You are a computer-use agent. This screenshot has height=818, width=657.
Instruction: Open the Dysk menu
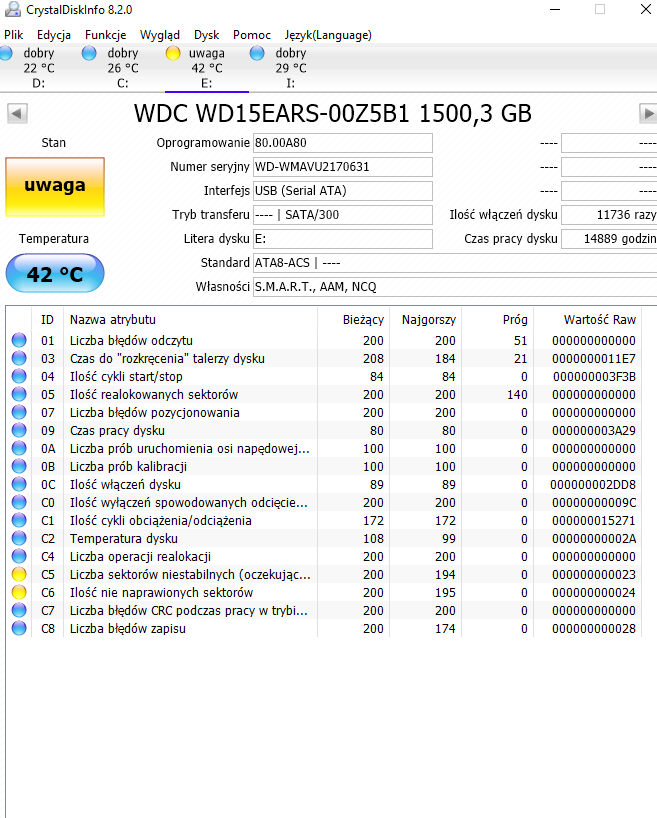coord(207,35)
